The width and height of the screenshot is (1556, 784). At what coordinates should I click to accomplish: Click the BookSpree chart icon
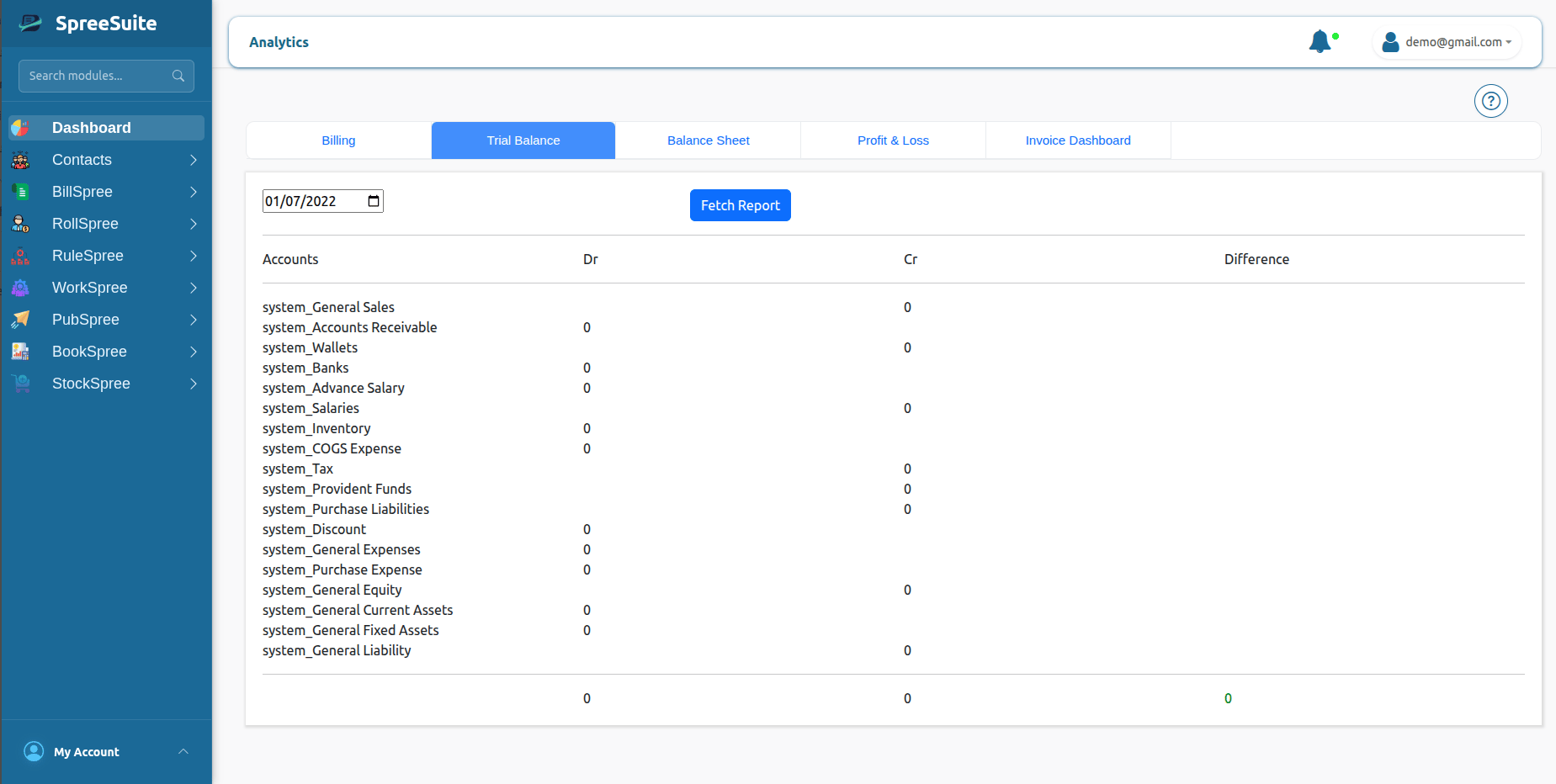(x=20, y=352)
